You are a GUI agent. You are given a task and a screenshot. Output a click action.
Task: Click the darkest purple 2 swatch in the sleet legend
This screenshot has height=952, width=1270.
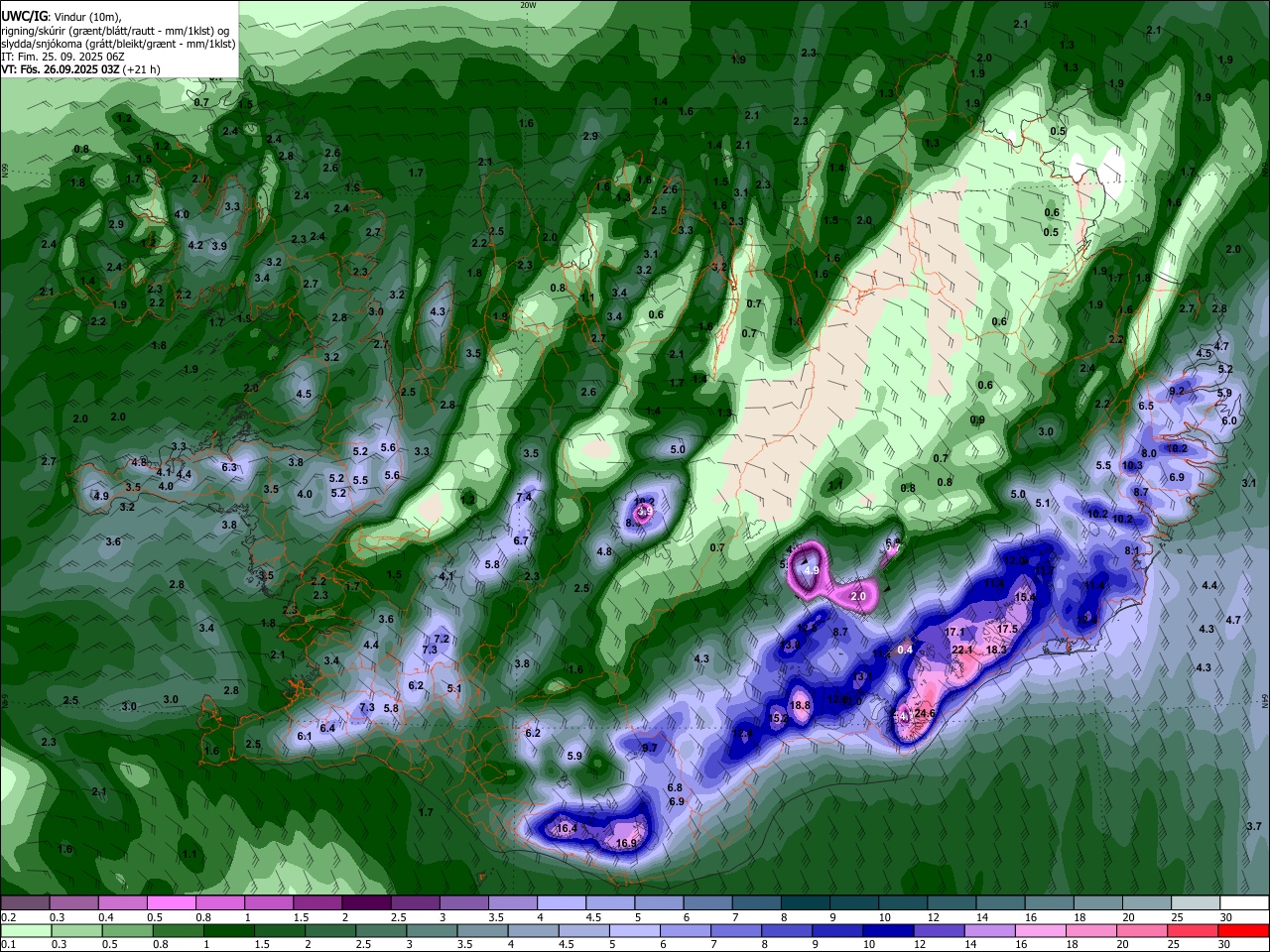click(366, 903)
